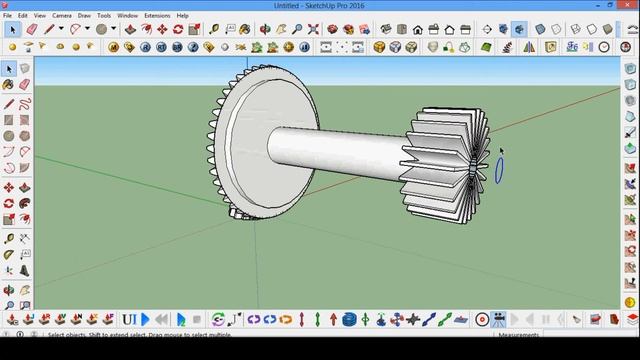The width and height of the screenshot is (640, 360).
Task: Open the Line tool dropdown arrow
Action: (x=61, y=29)
